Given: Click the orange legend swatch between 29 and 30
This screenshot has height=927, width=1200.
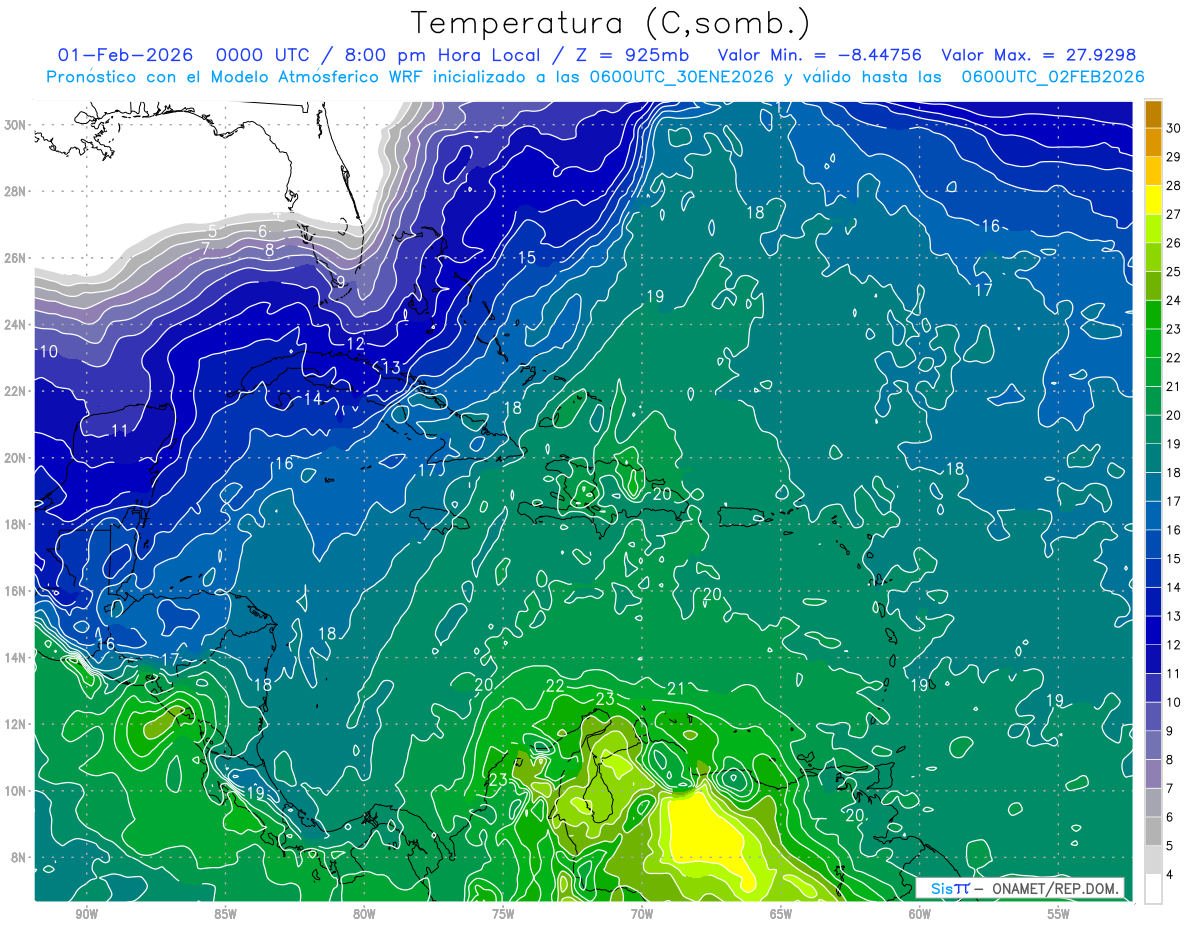Looking at the screenshot, I should (1153, 142).
